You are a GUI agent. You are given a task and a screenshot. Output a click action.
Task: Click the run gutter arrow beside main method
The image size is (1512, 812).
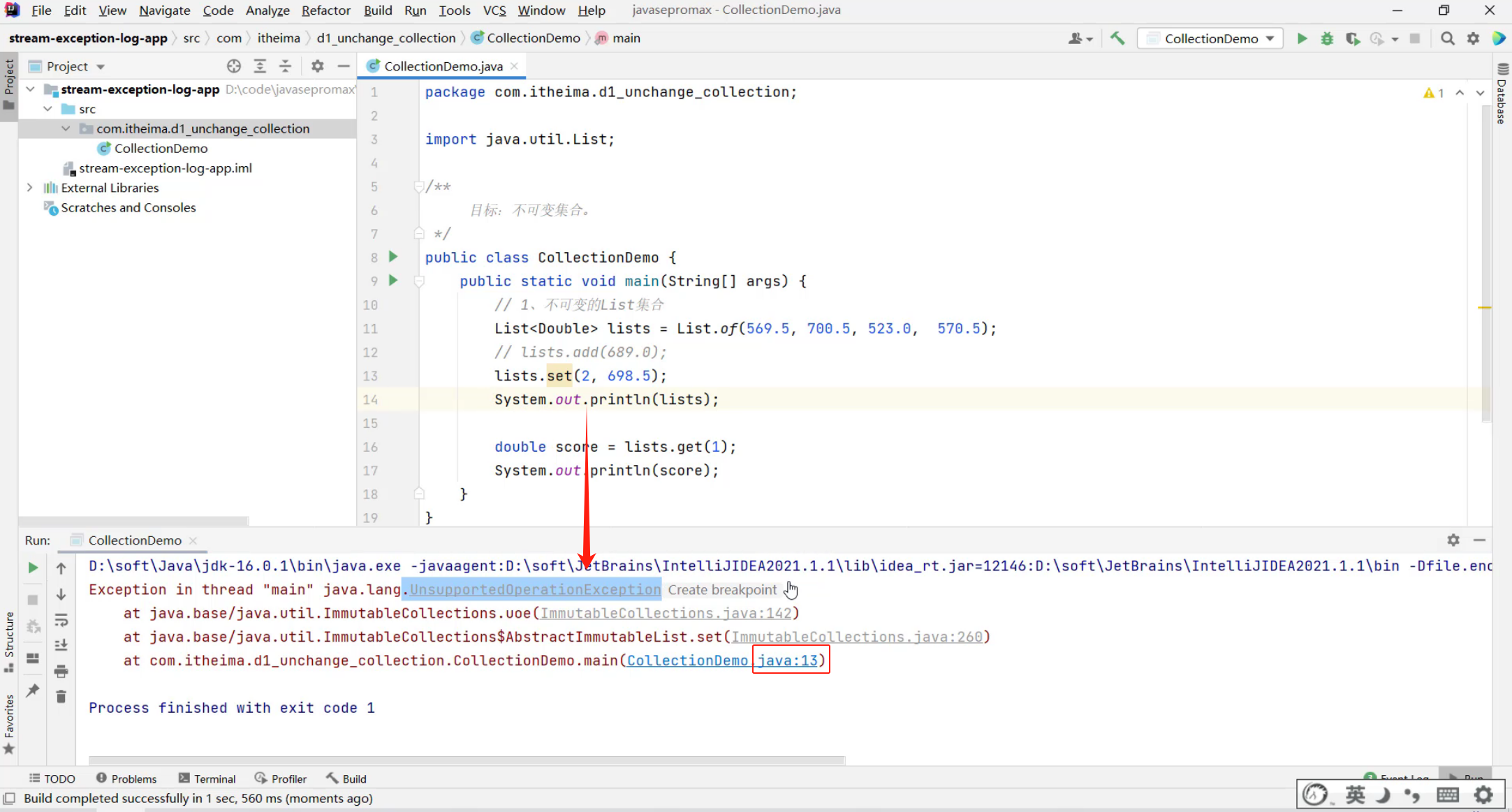[x=393, y=281]
